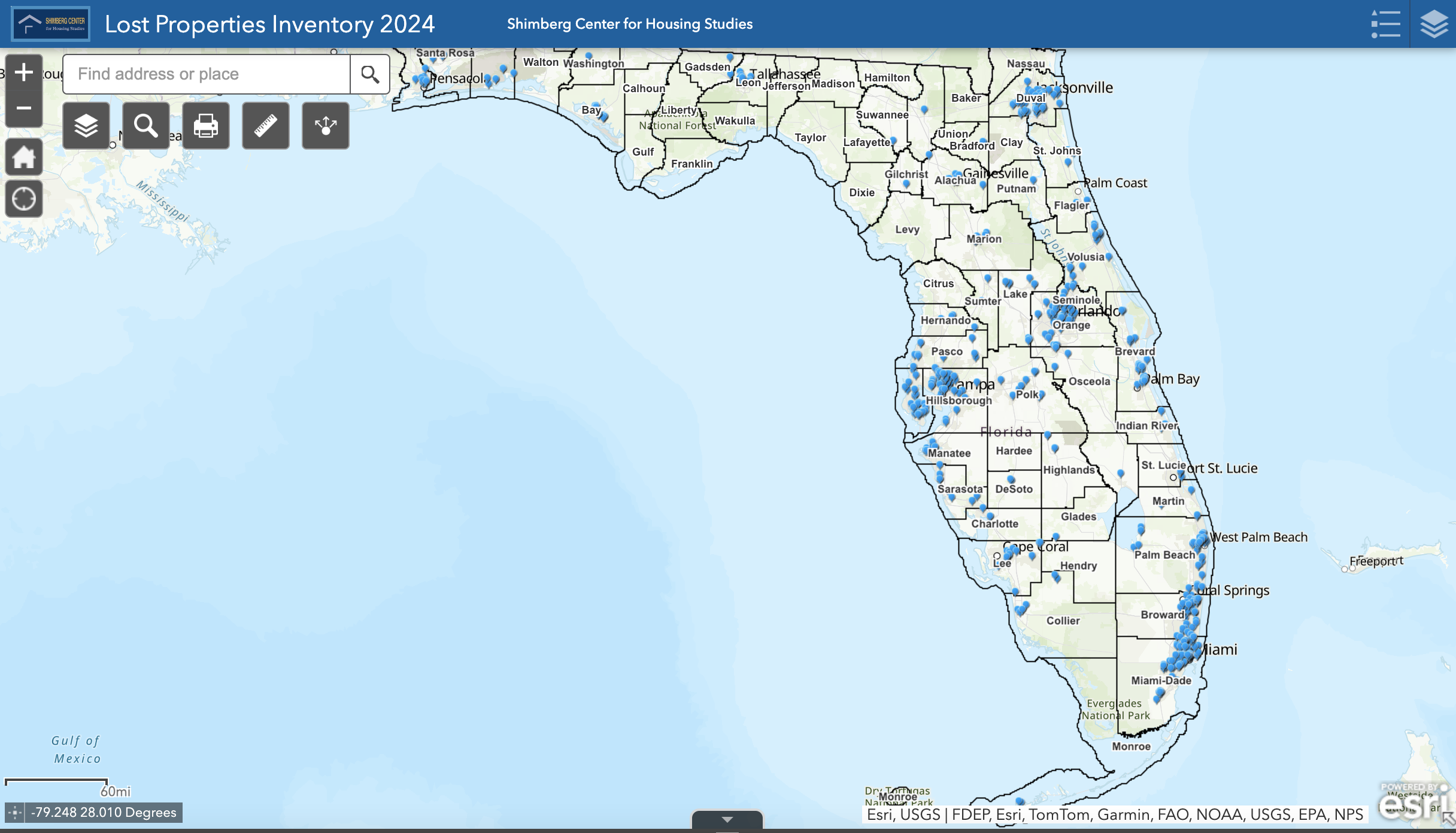Open the query magnifier widget
The image size is (1456, 833).
pyautogui.click(x=146, y=126)
